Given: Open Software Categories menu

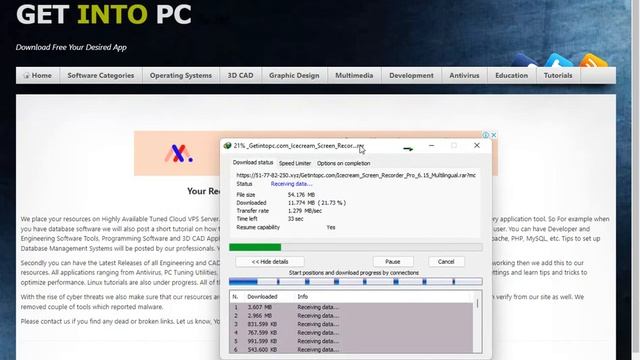Looking at the screenshot, I should (101, 76).
